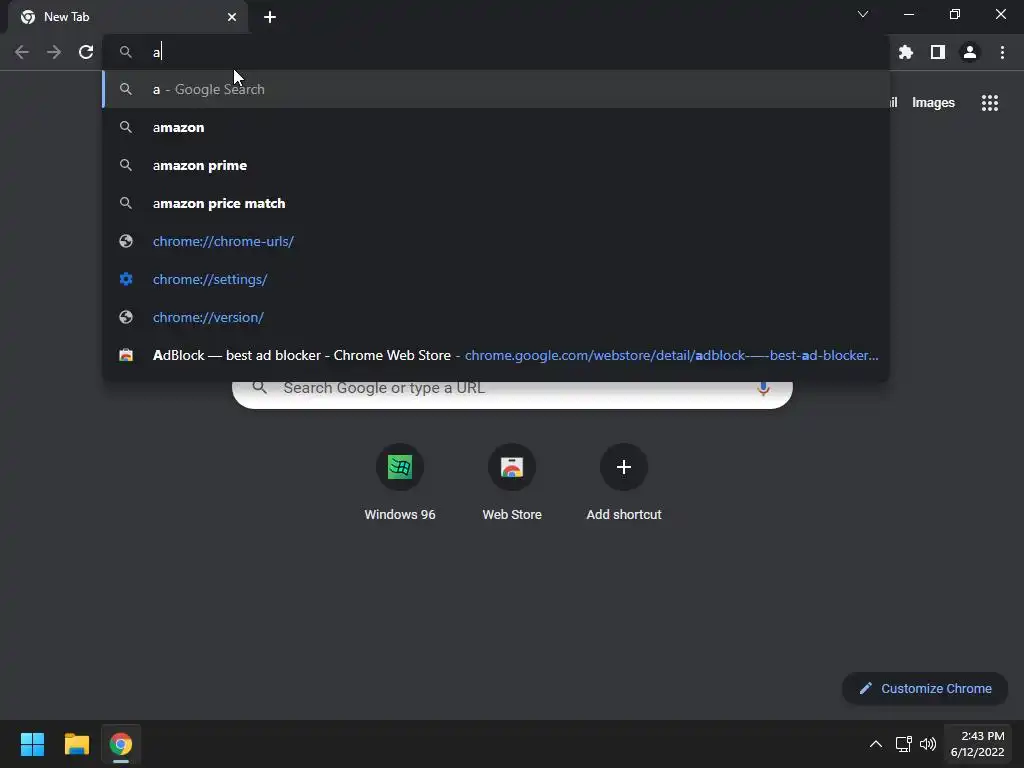The image size is (1024, 768).
Task: Open the Windows Start menu
Action: click(x=32, y=744)
